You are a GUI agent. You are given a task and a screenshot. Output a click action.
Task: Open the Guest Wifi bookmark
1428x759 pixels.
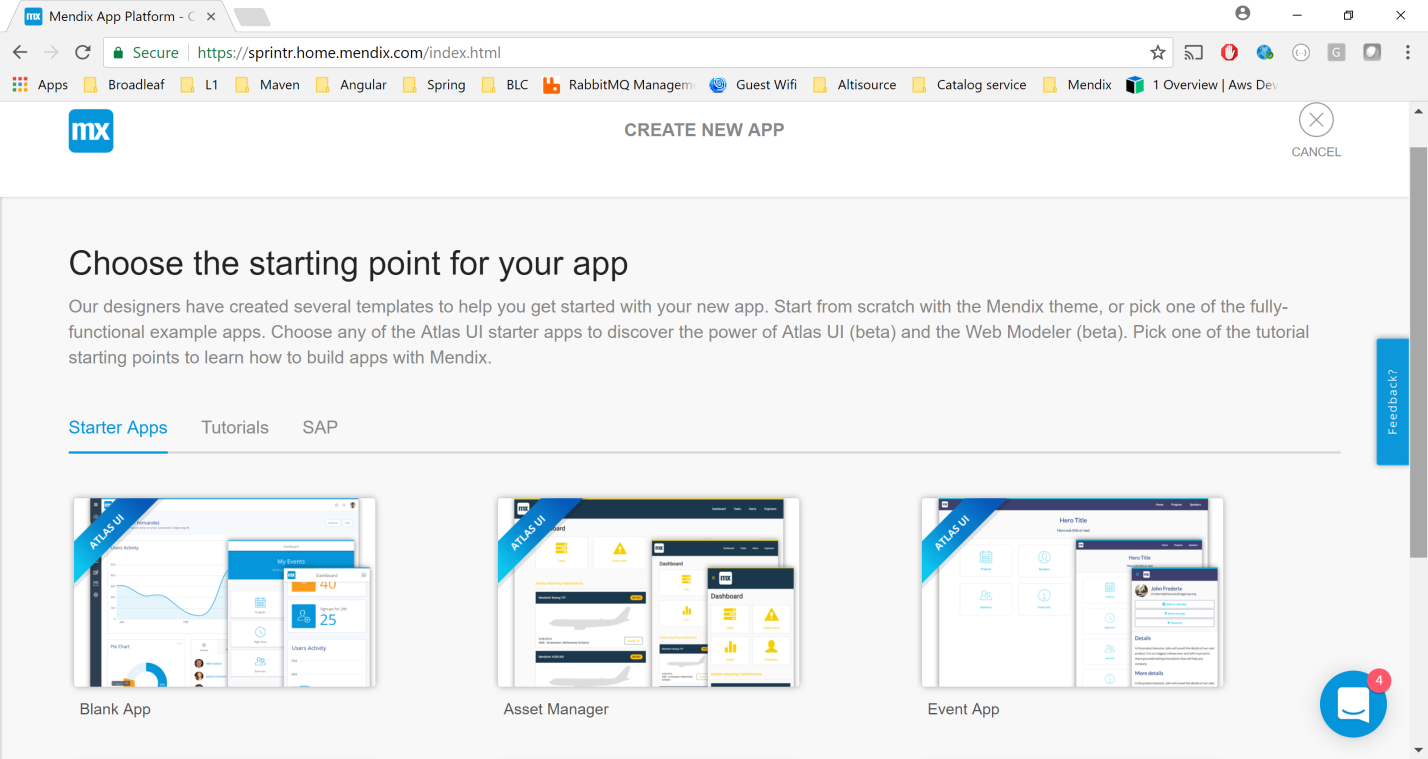753,85
